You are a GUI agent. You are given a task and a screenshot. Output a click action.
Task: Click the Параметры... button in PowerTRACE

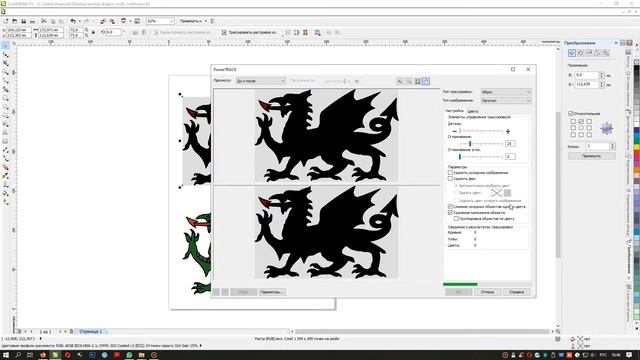pos(272,292)
